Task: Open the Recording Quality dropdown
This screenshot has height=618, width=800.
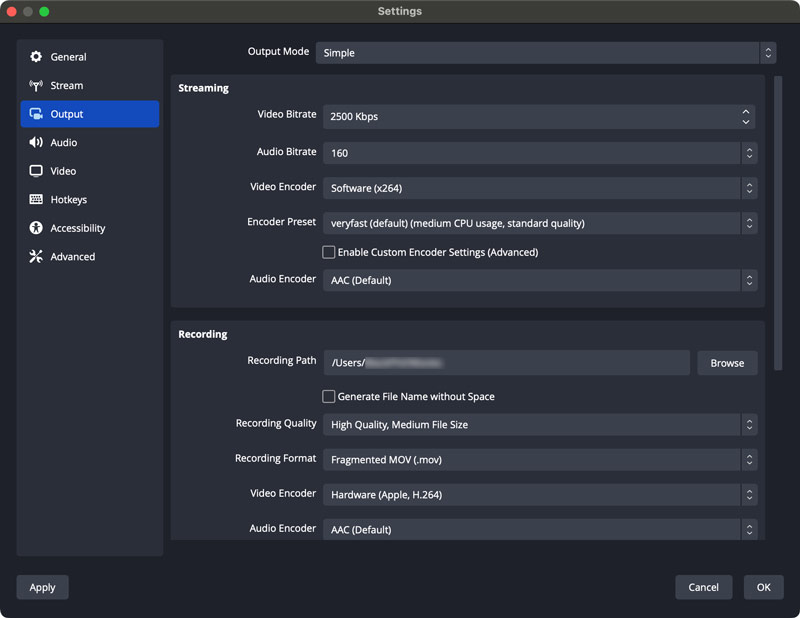Action: (x=540, y=425)
